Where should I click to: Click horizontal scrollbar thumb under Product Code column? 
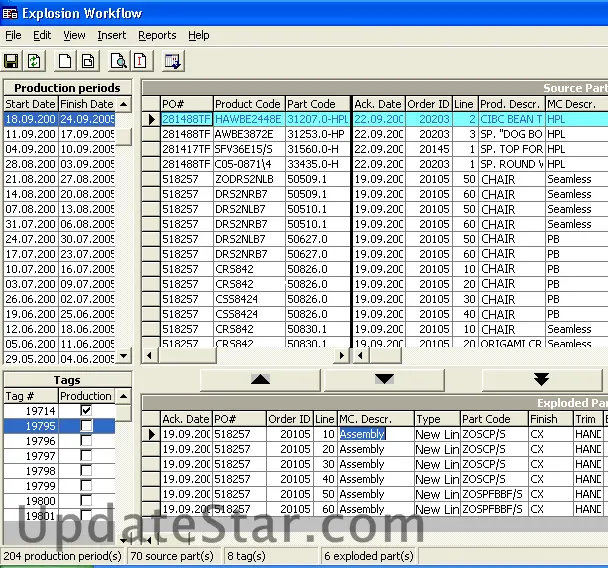187,355
